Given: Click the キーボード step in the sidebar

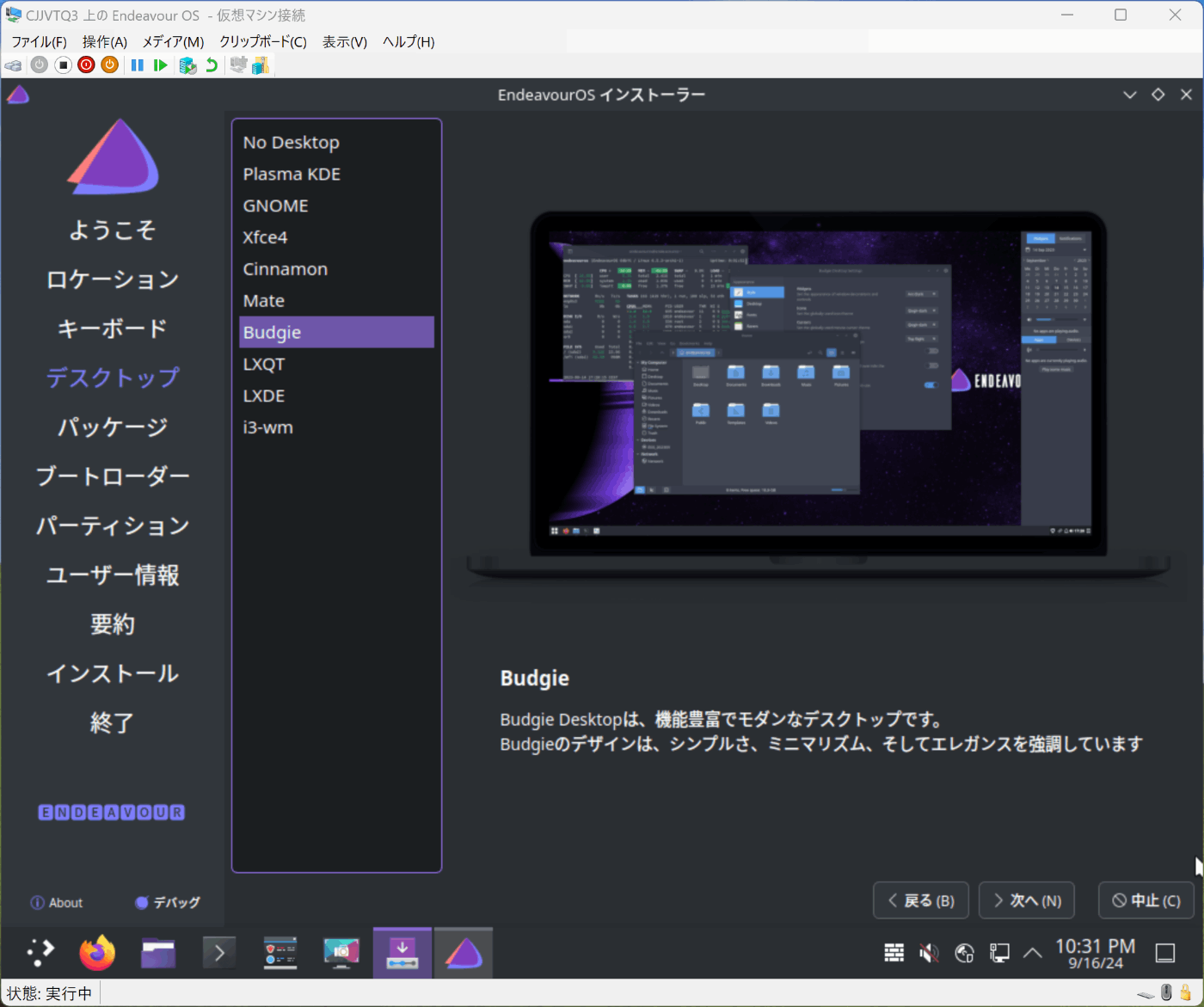Looking at the screenshot, I should click(113, 329).
